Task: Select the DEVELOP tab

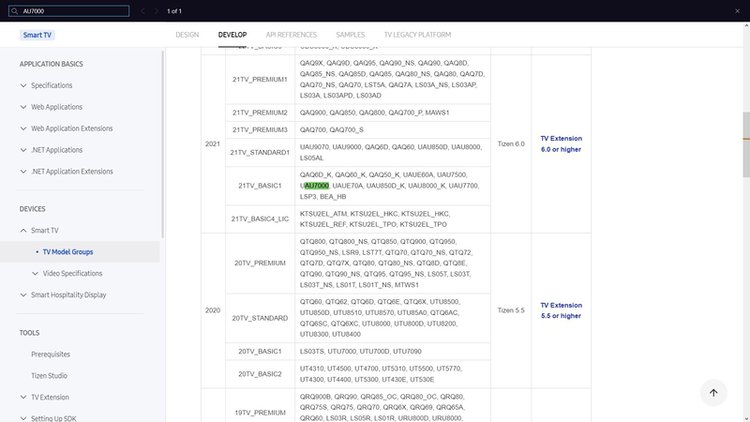Action: pos(232,34)
